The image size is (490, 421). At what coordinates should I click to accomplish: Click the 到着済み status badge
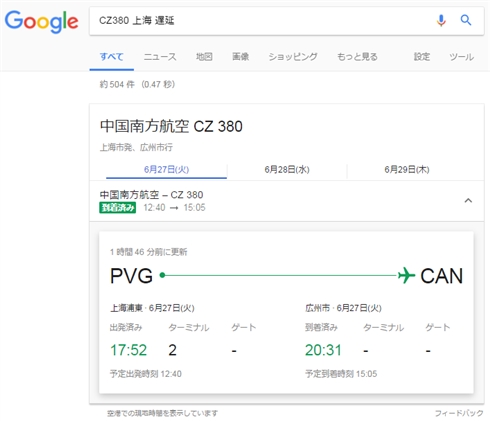coord(117,208)
